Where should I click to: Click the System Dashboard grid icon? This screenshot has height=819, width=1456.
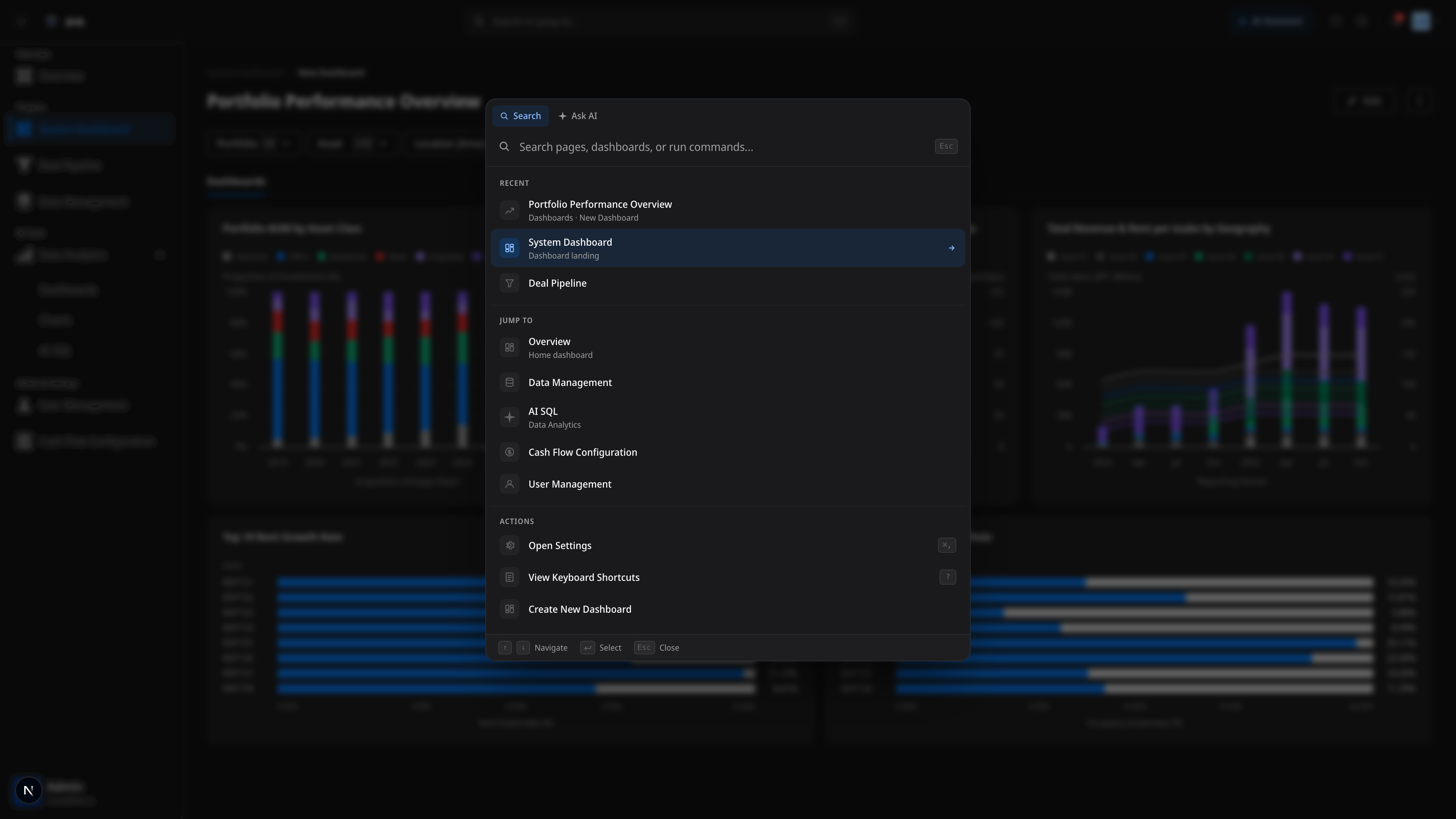509,248
